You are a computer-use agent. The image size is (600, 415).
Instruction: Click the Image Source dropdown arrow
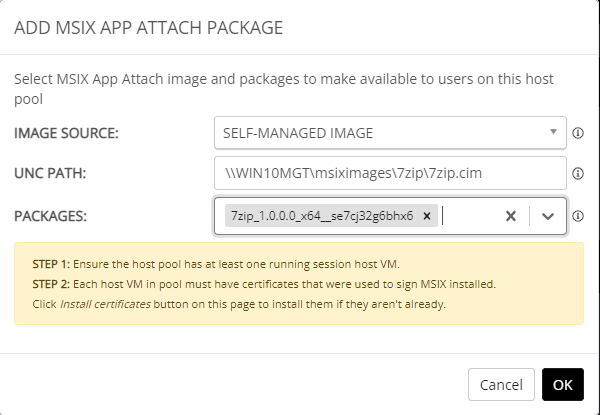click(552, 132)
